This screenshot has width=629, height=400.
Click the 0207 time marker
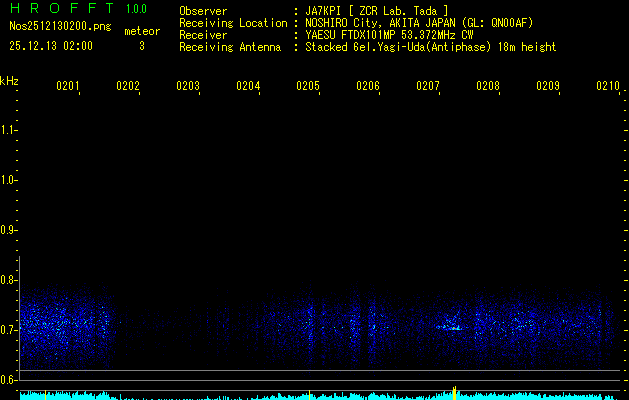(428, 87)
